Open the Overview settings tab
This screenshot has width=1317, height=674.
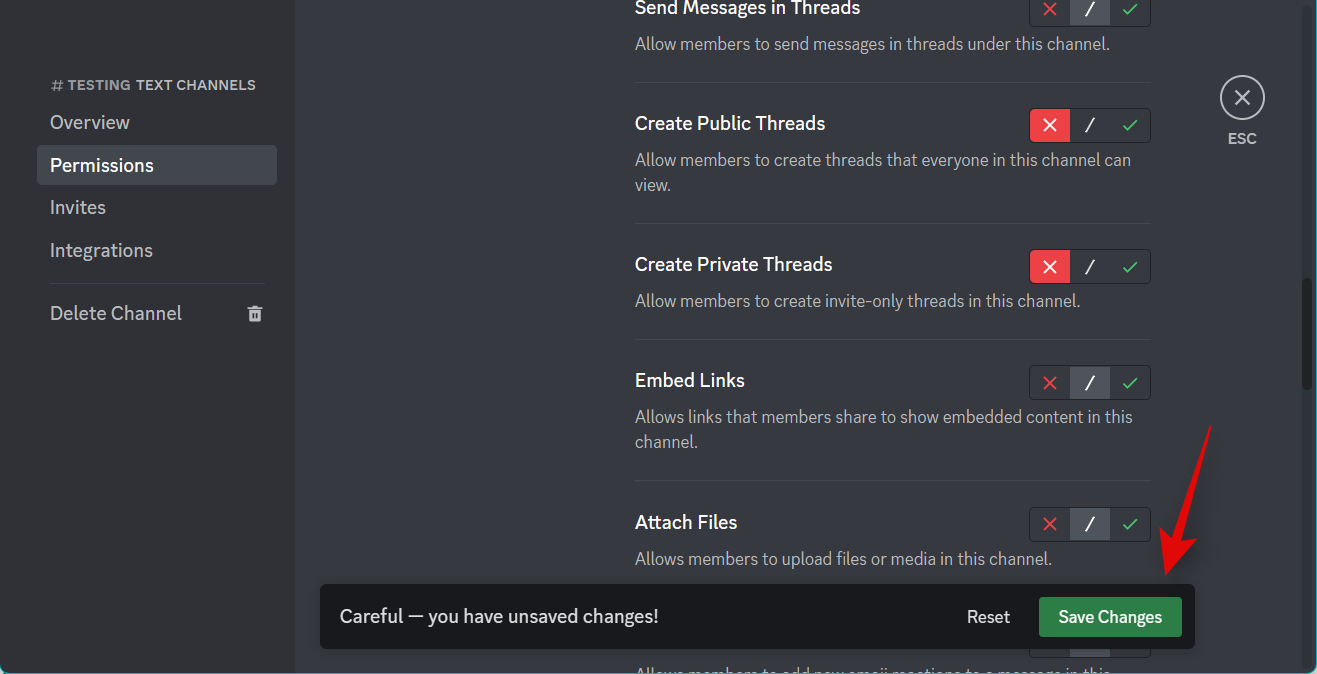pyautogui.click(x=90, y=123)
